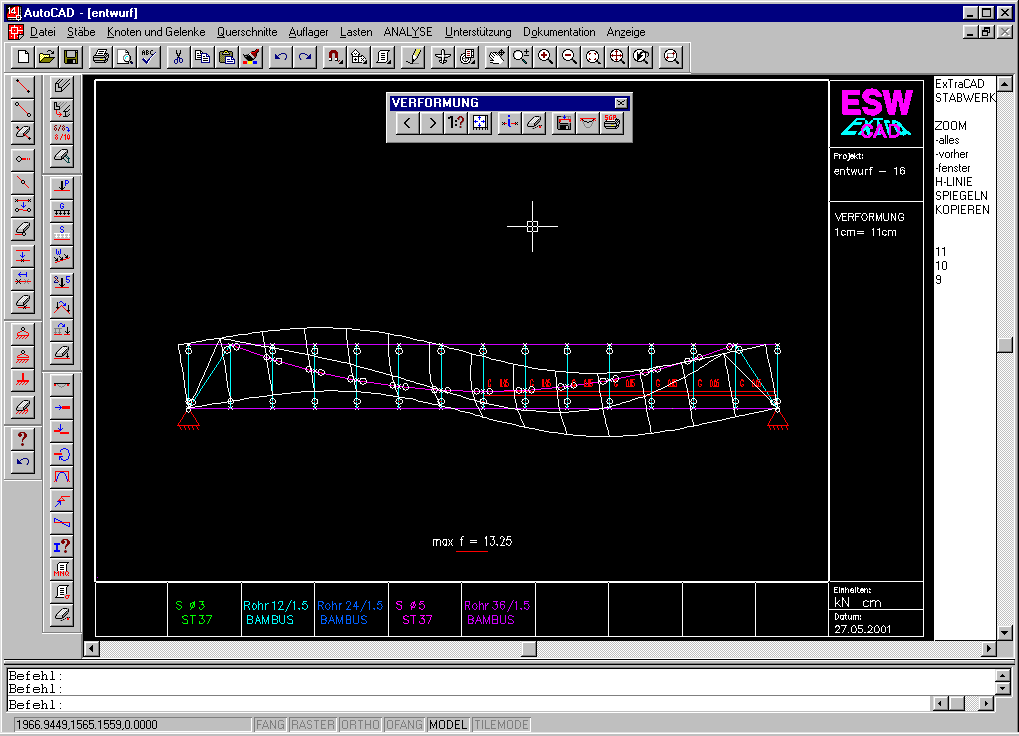Select the member line tool with solid endpoints

(x=23, y=86)
